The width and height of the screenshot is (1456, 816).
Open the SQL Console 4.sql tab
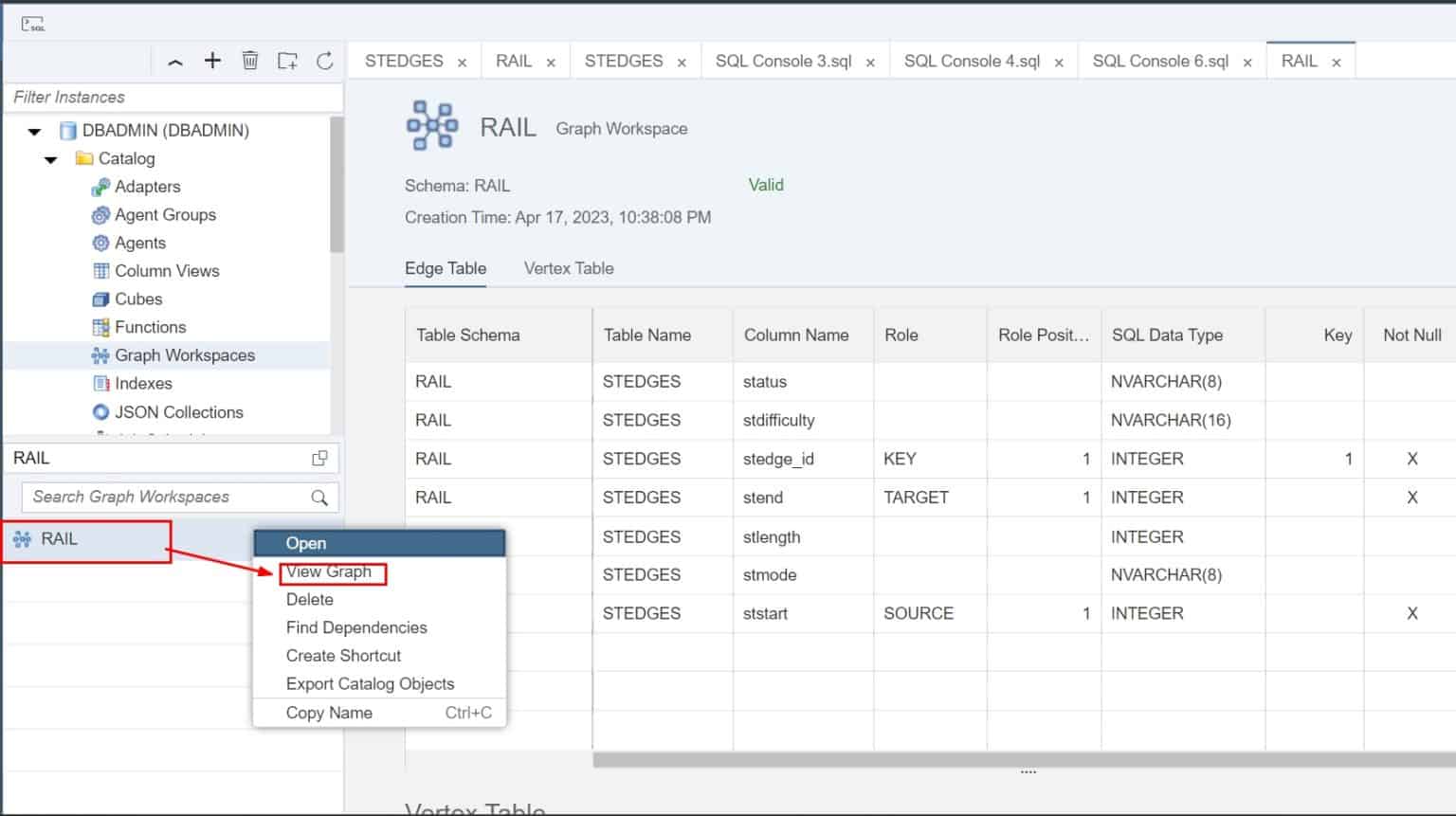(x=972, y=61)
